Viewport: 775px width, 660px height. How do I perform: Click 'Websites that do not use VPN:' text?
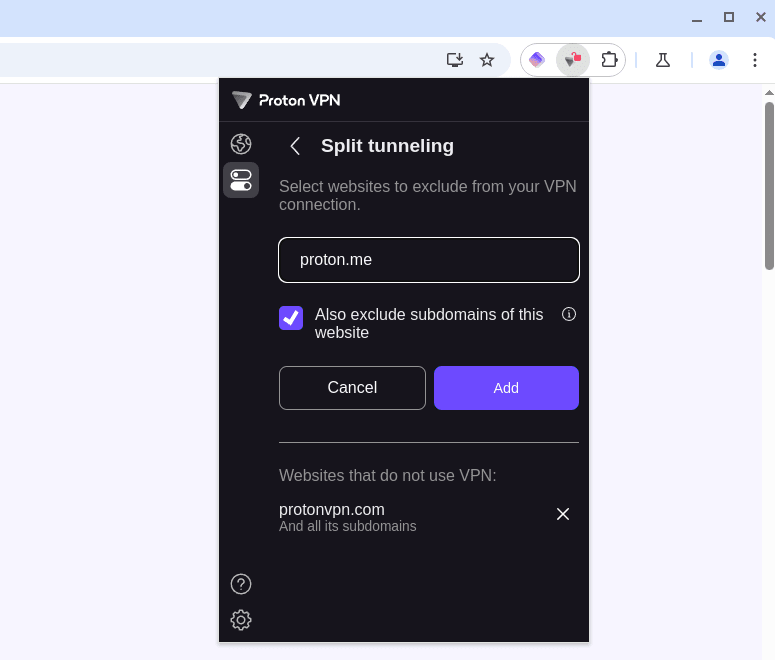[388, 475]
